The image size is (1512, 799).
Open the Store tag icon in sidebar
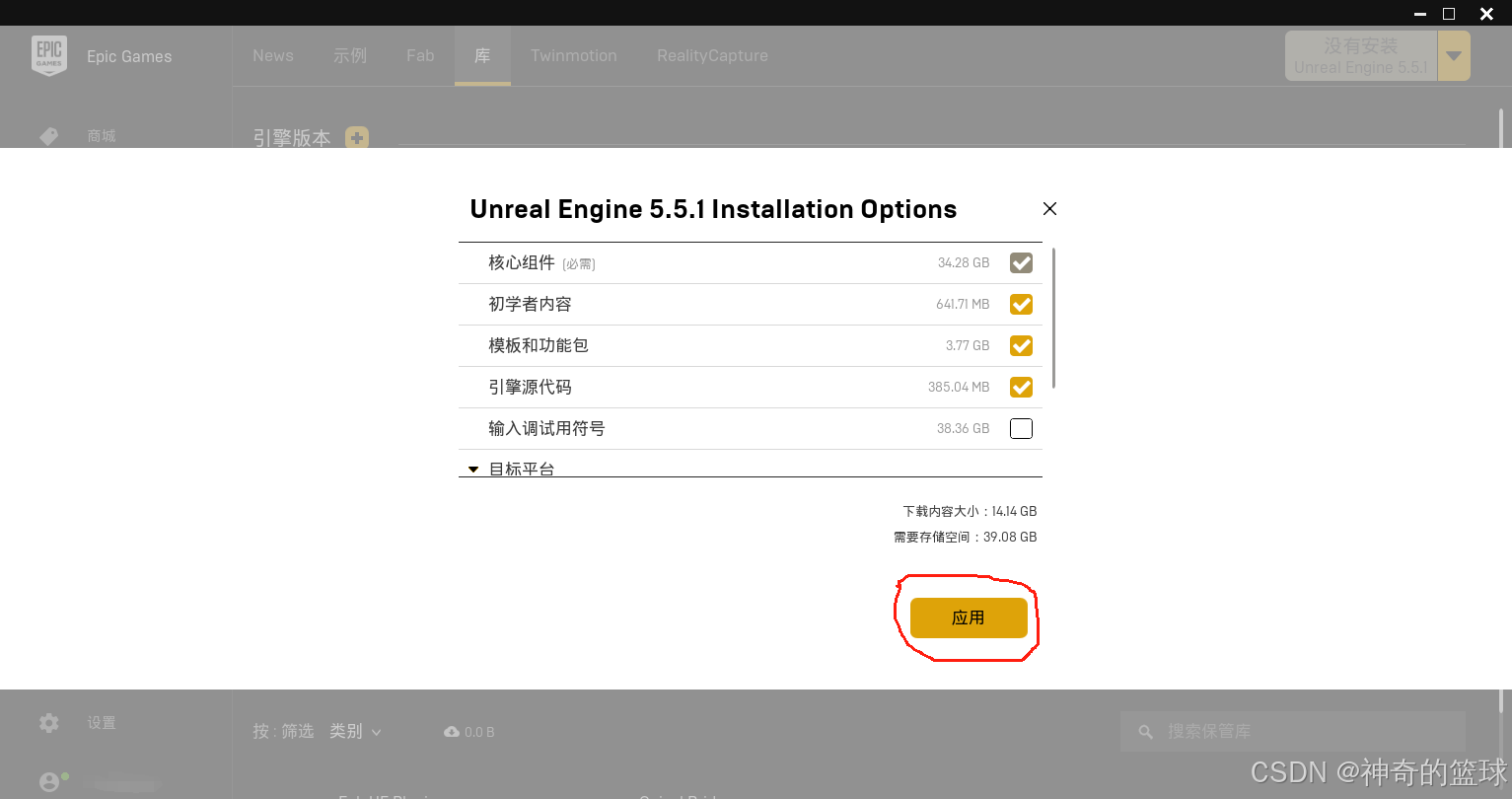48,136
